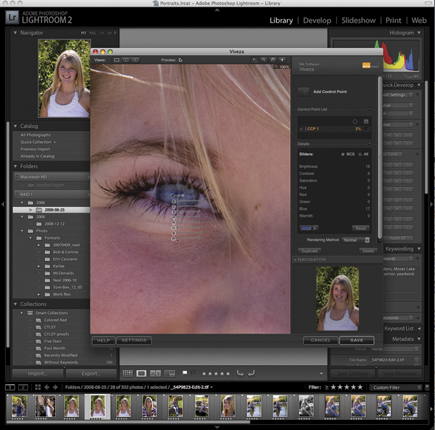The width and height of the screenshot is (435, 430).
Task: Click the Viveza HELP button
Action: [103, 340]
